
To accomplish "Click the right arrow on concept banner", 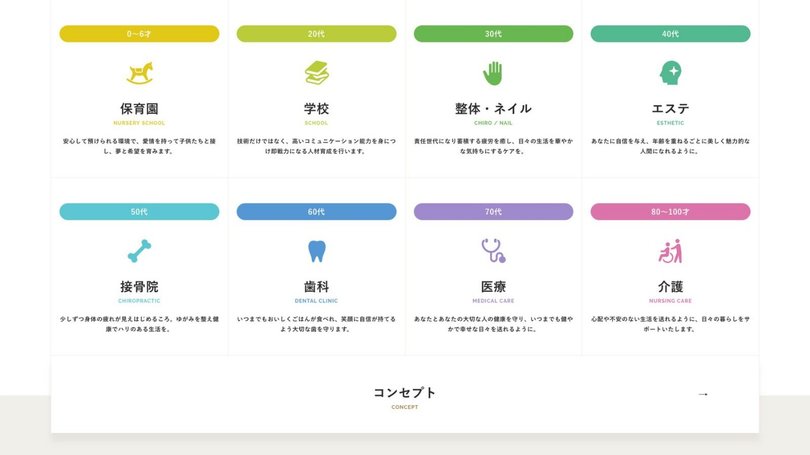I will click(x=703, y=394).
